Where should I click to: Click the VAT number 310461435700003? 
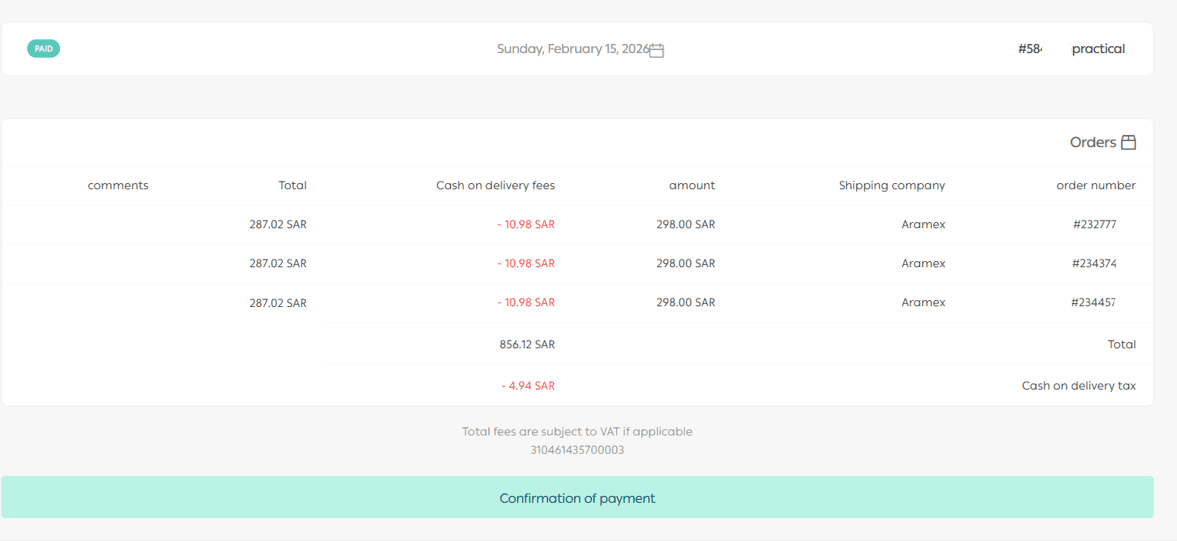pos(577,450)
